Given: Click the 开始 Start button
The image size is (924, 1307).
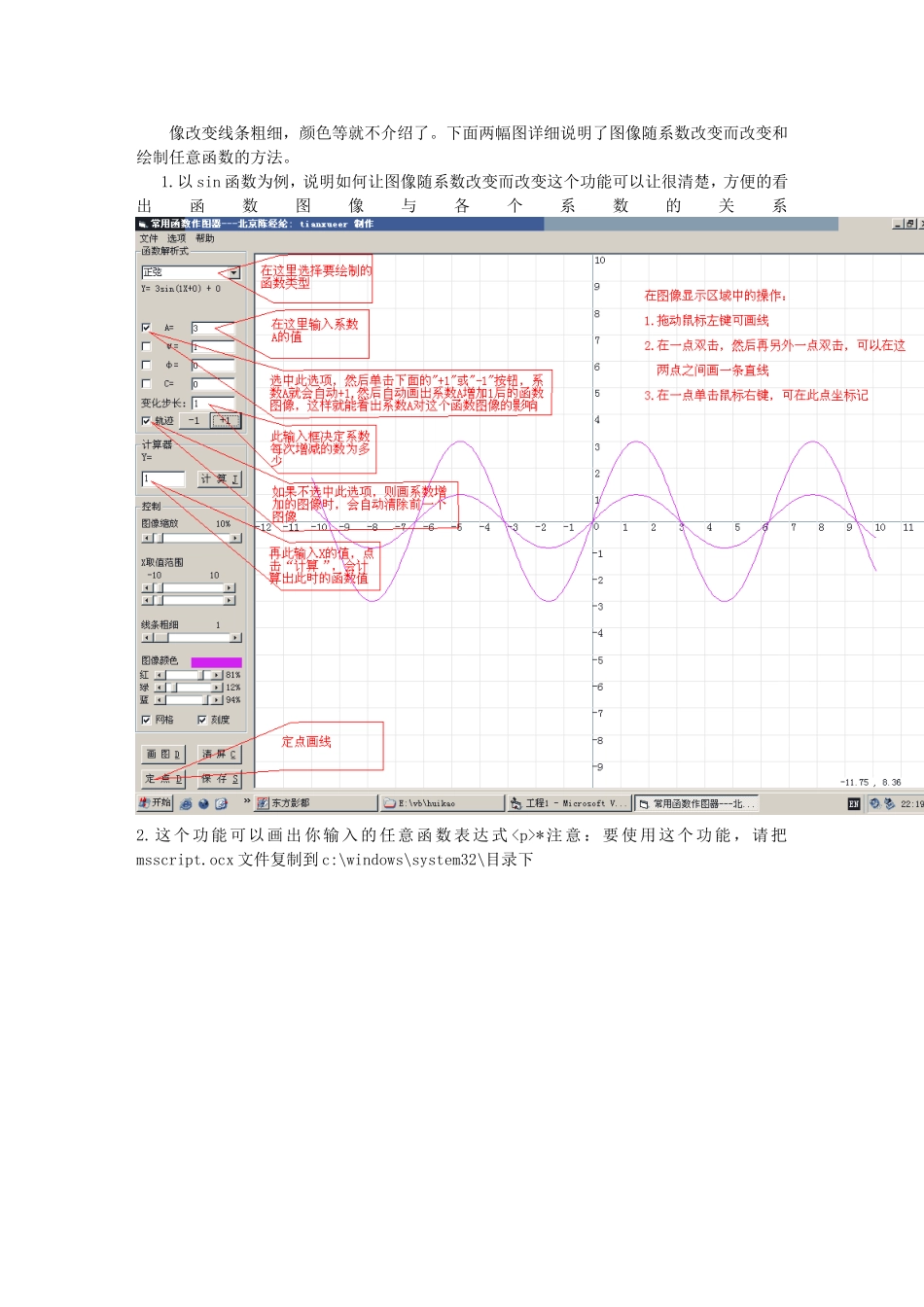Looking at the screenshot, I should 155,803.
